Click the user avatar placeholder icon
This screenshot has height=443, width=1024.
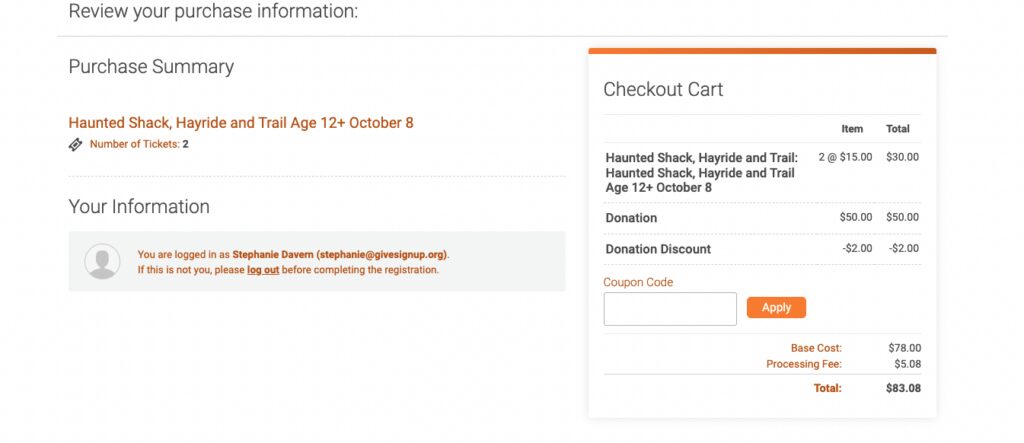pos(103,261)
